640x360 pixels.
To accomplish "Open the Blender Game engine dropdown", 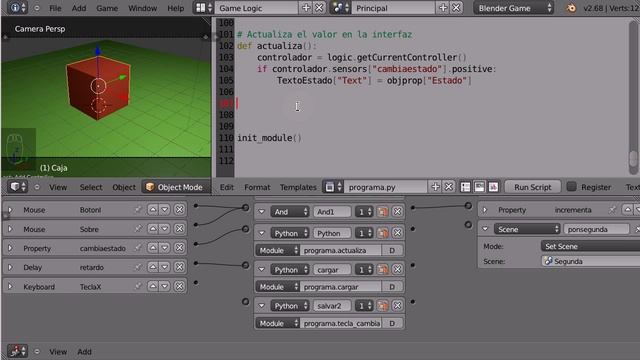I will pos(514,8).
